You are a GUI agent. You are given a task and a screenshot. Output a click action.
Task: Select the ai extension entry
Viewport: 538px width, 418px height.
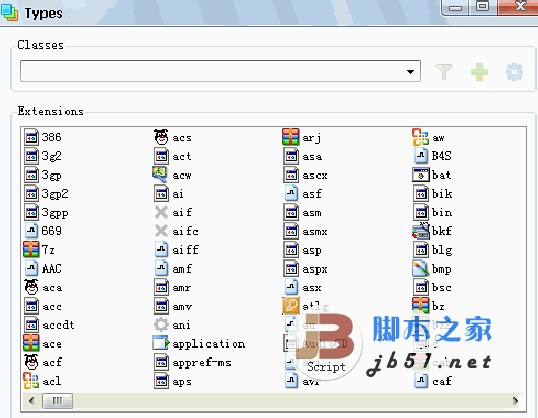point(169,194)
